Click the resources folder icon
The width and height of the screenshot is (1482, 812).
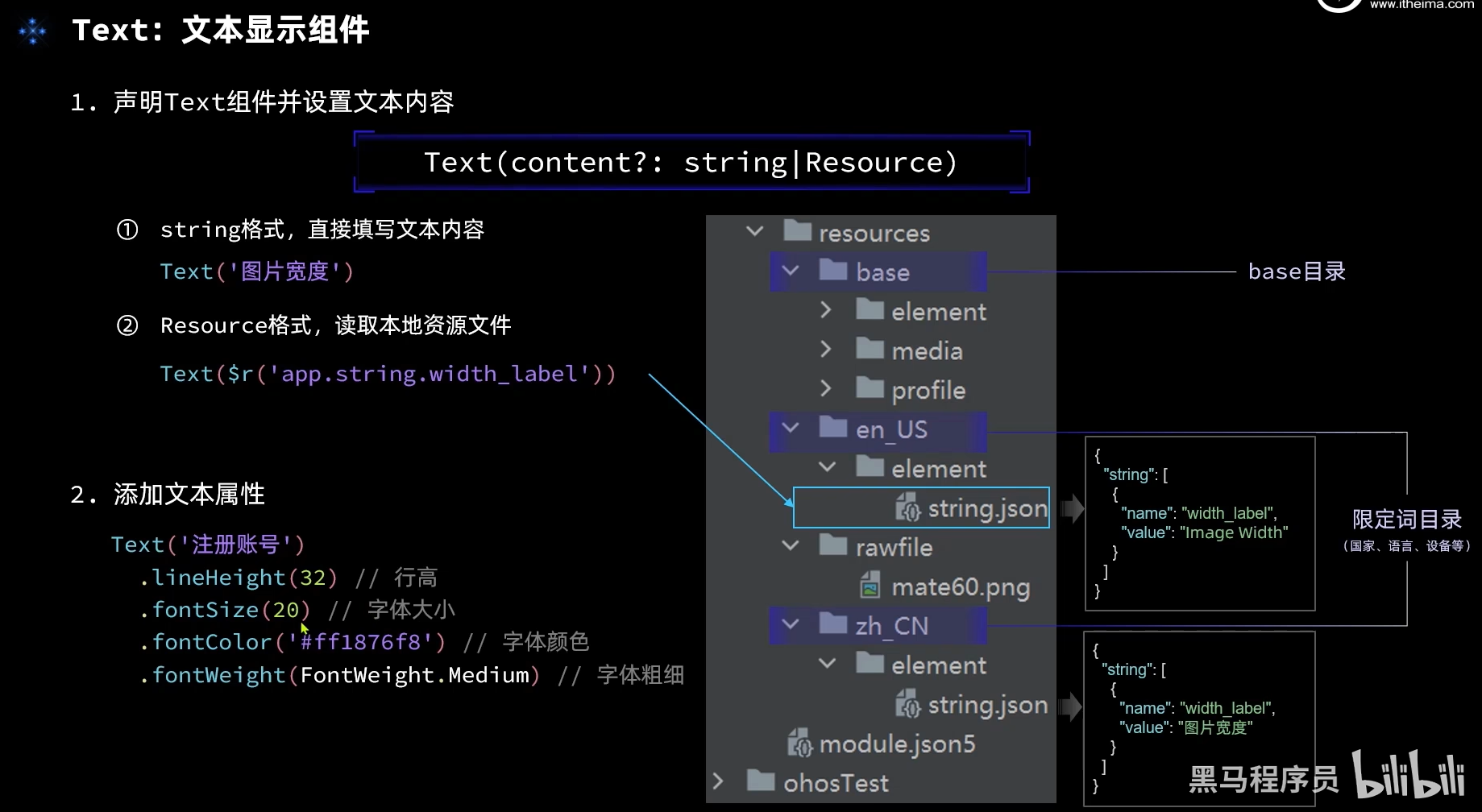point(797,232)
